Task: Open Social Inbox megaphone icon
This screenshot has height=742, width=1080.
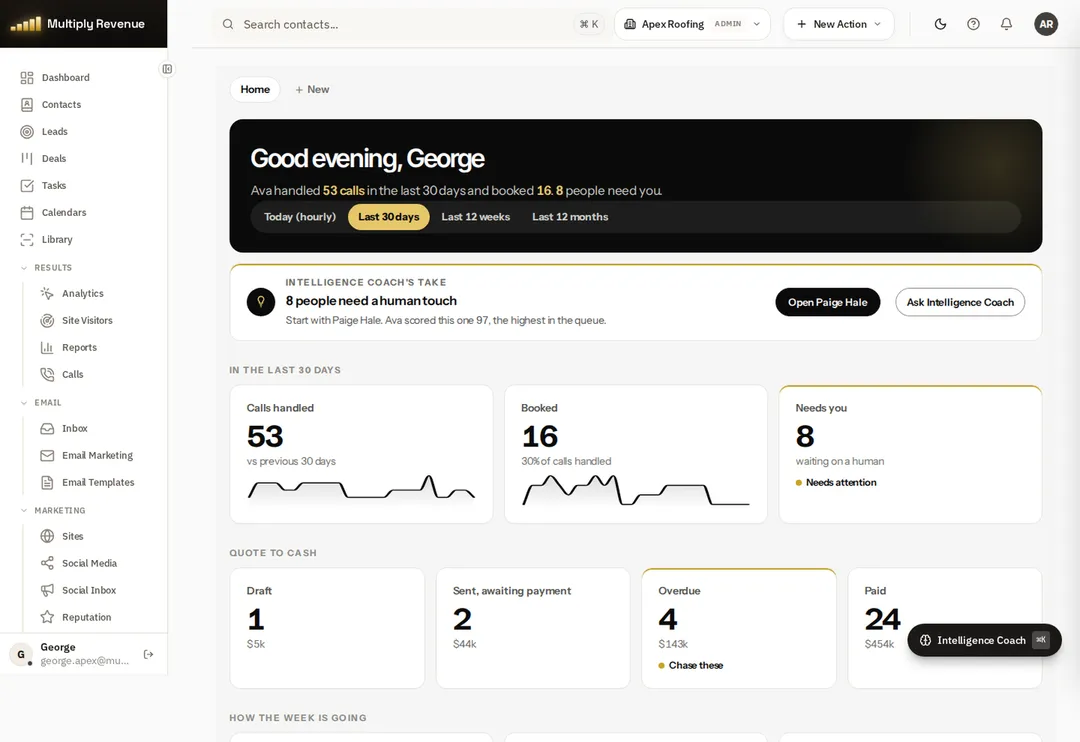Action: [x=47, y=590]
